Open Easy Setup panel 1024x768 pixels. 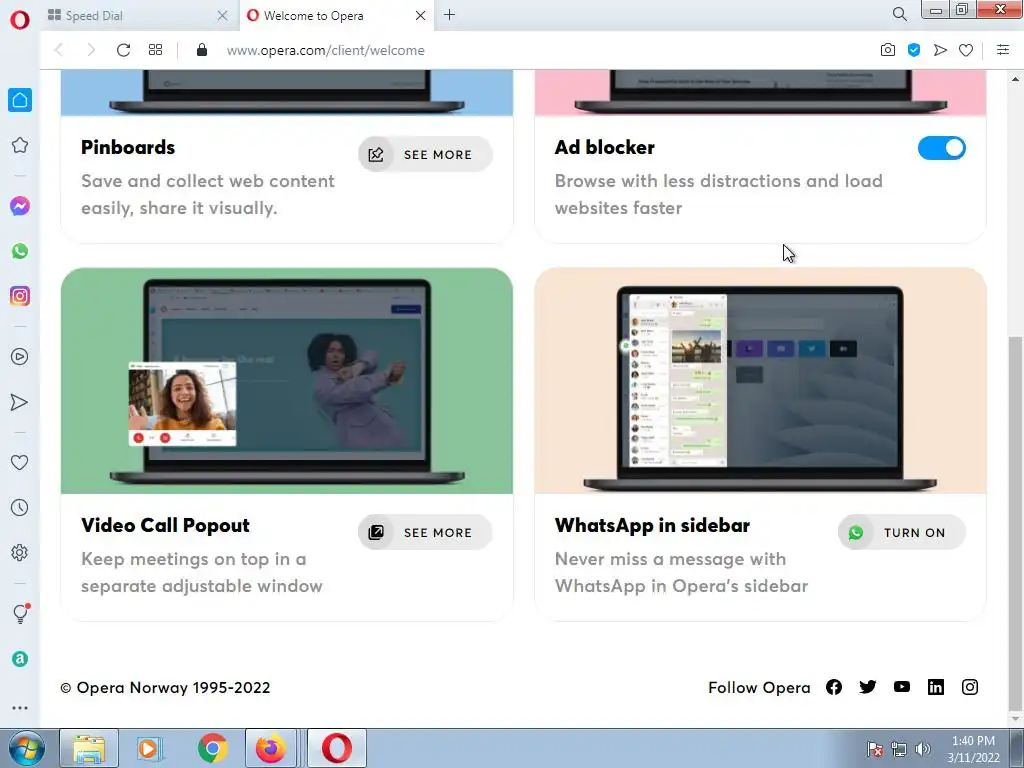tap(1003, 50)
